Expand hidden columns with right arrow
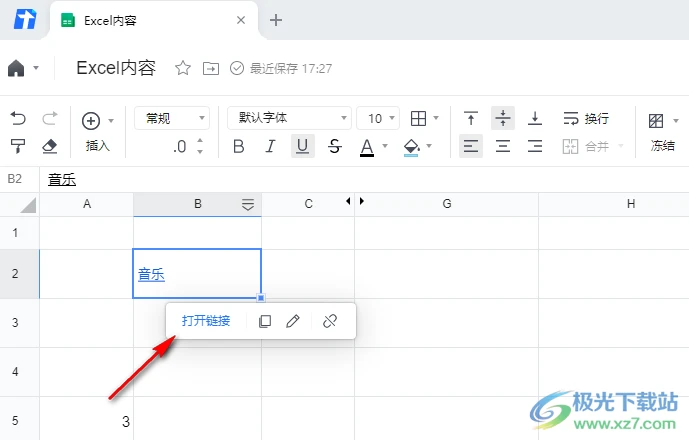 tap(362, 201)
